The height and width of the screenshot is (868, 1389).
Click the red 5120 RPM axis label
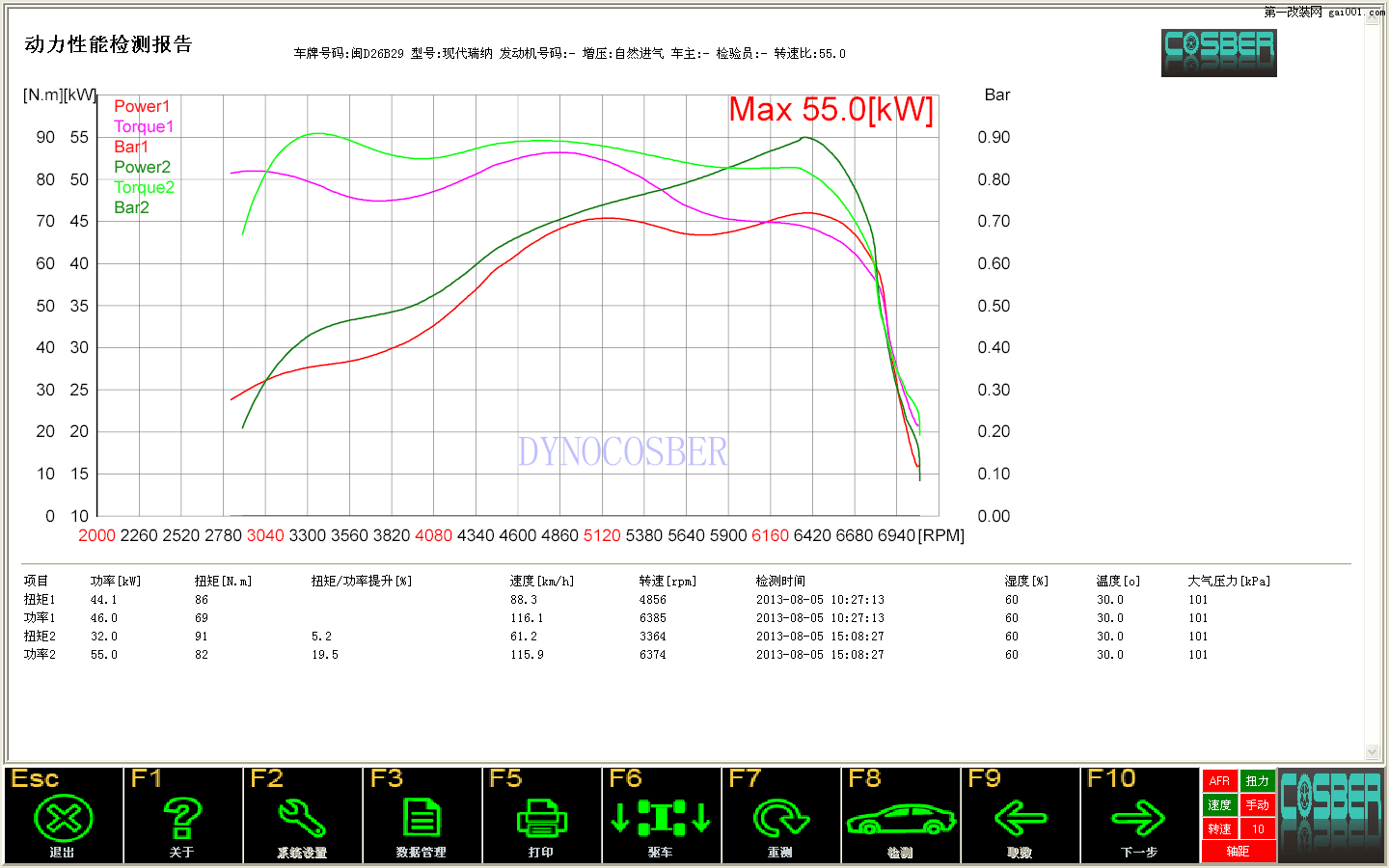[x=602, y=535]
